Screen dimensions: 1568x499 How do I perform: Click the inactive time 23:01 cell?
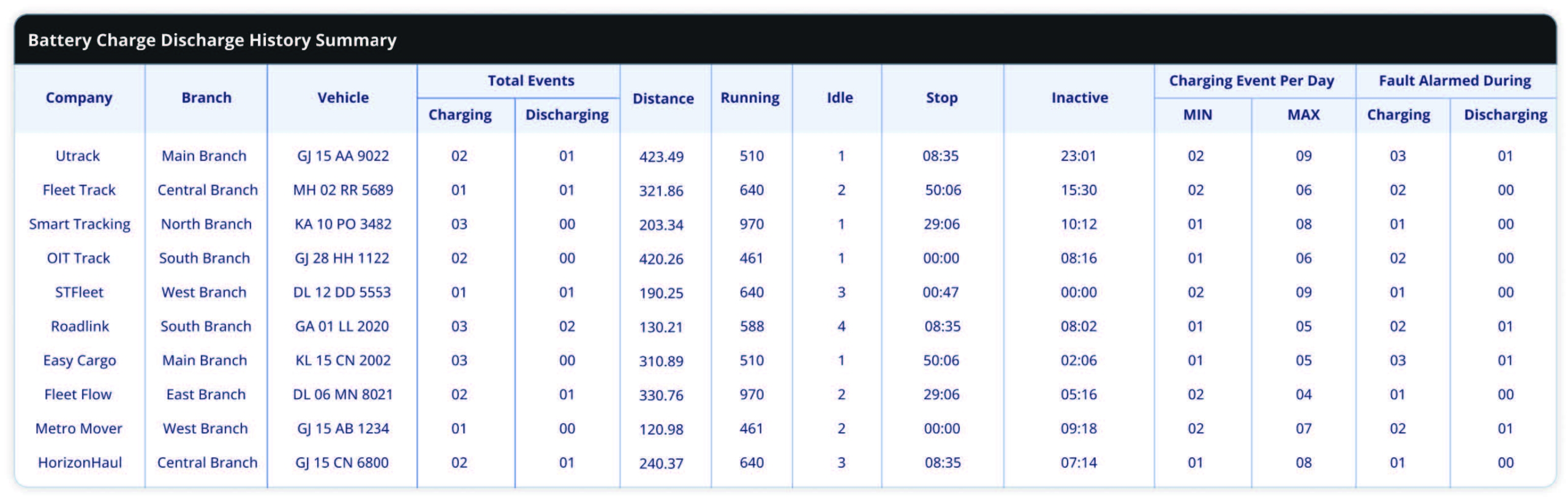[x=1079, y=156]
